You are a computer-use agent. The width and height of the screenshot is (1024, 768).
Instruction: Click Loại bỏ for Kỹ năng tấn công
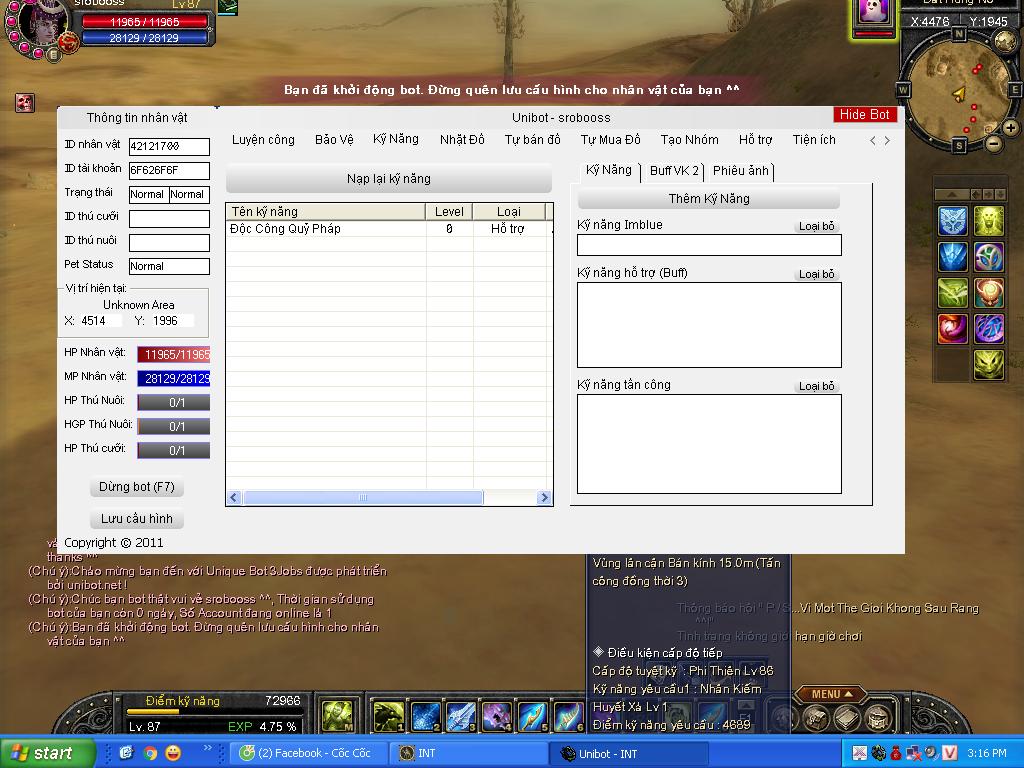[817, 386]
